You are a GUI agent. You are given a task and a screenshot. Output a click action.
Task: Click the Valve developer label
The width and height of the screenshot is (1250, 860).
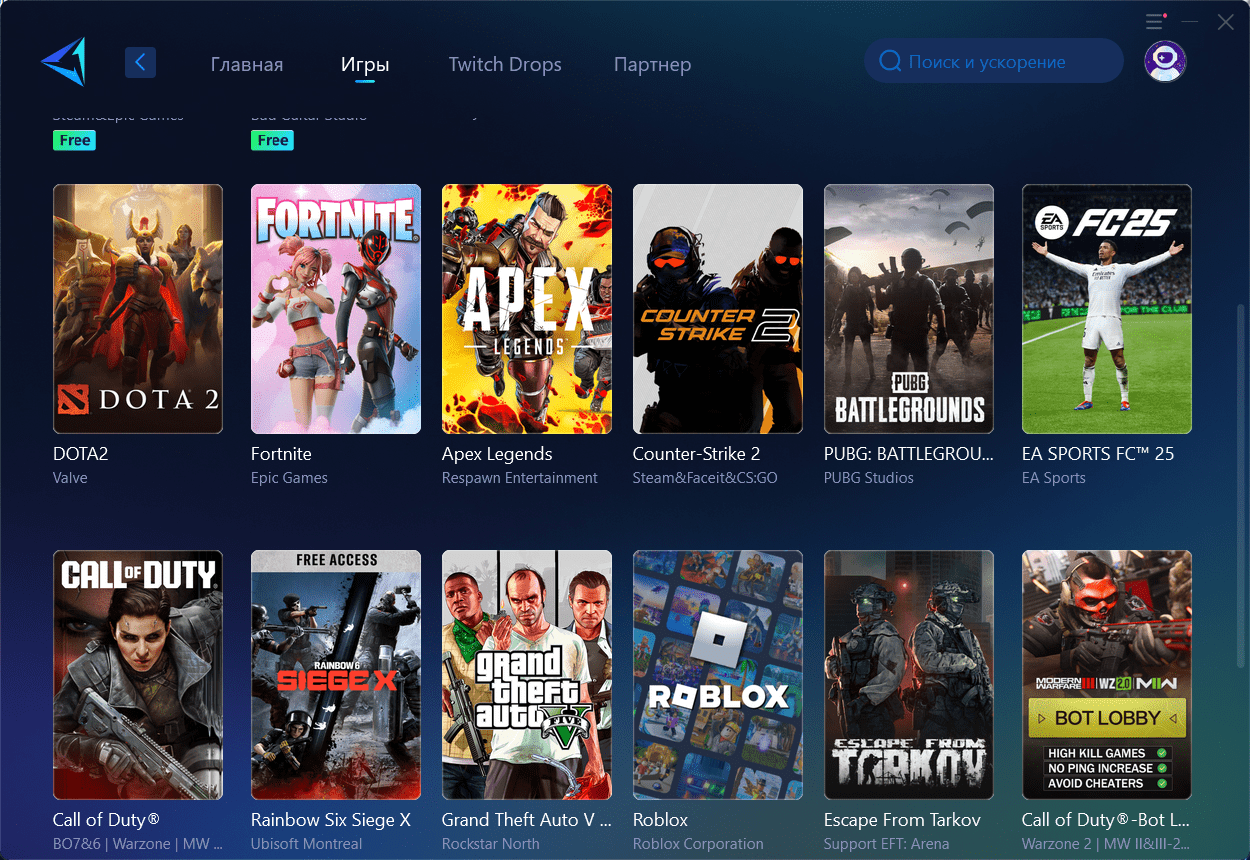pos(70,478)
